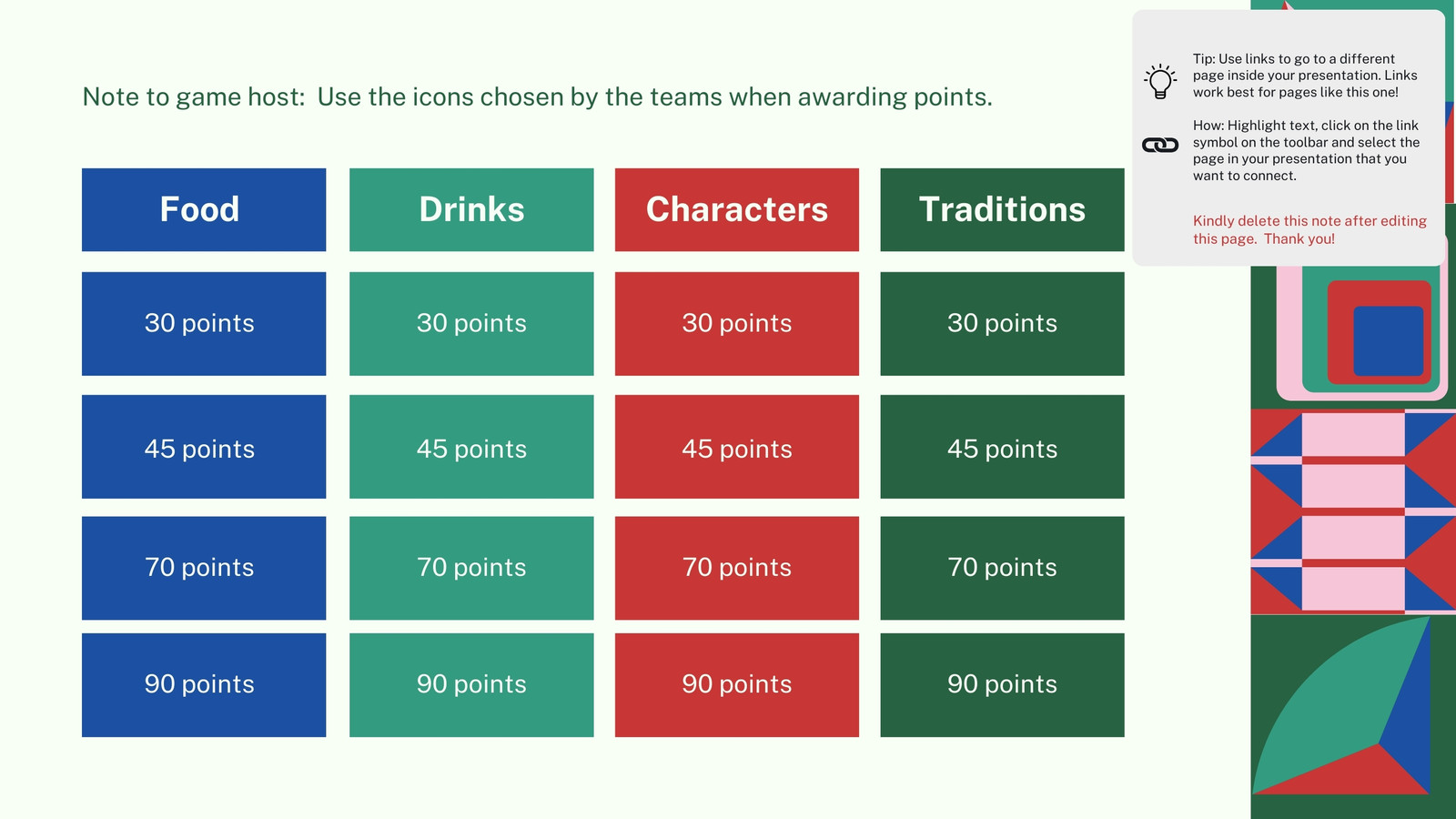
Task: Pick Characters 70 points tile
Action: coord(737,568)
